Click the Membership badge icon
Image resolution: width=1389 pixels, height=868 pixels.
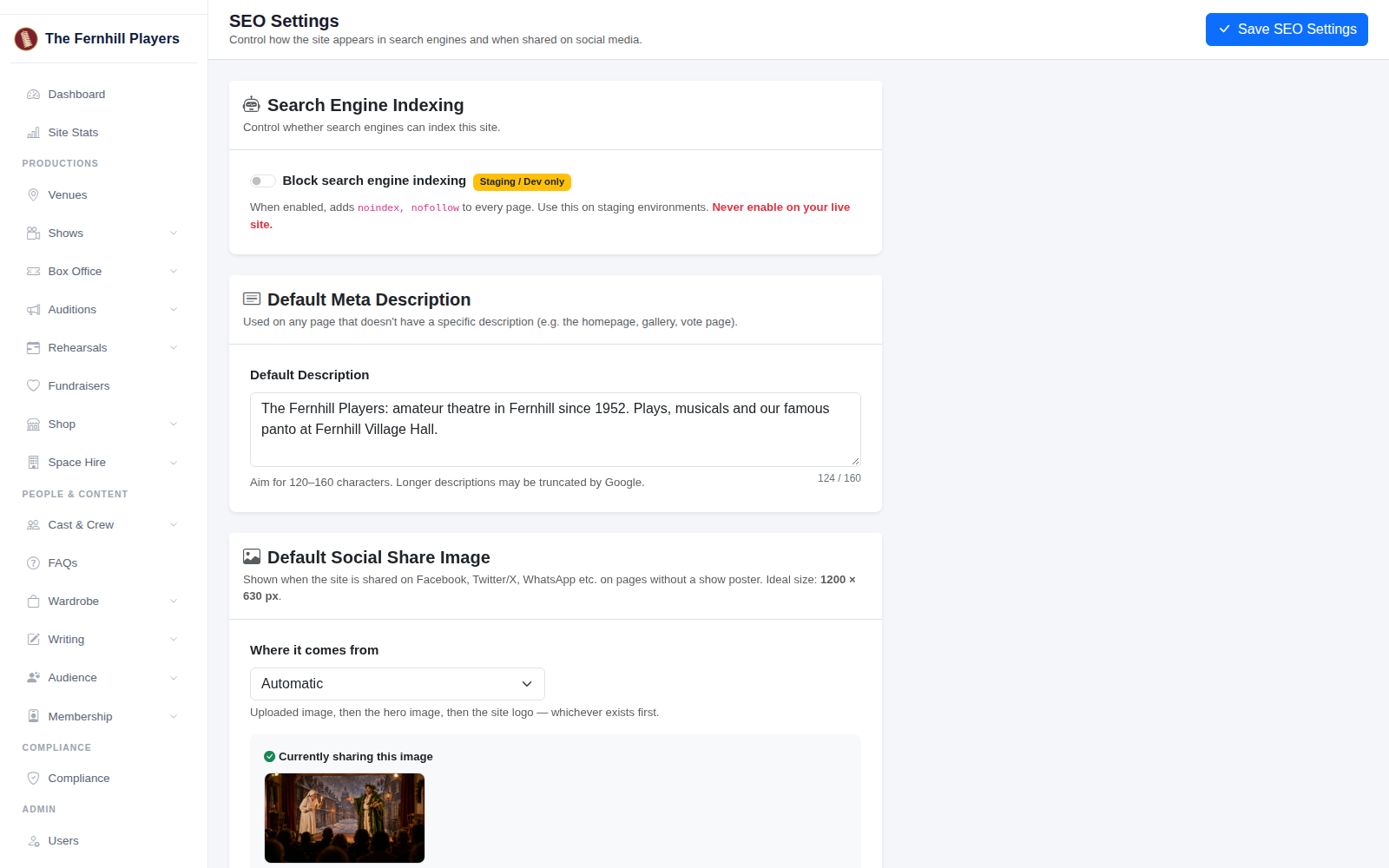pyautogui.click(x=34, y=717)
